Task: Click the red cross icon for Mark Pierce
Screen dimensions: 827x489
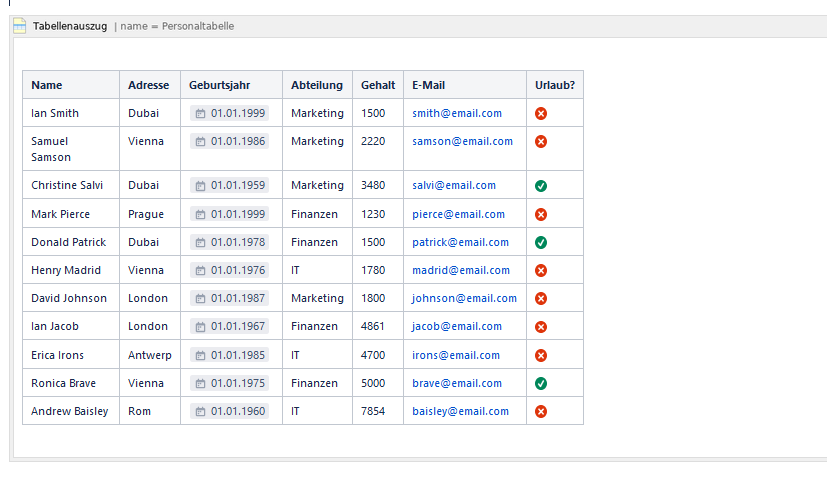Action: [541, 214]
